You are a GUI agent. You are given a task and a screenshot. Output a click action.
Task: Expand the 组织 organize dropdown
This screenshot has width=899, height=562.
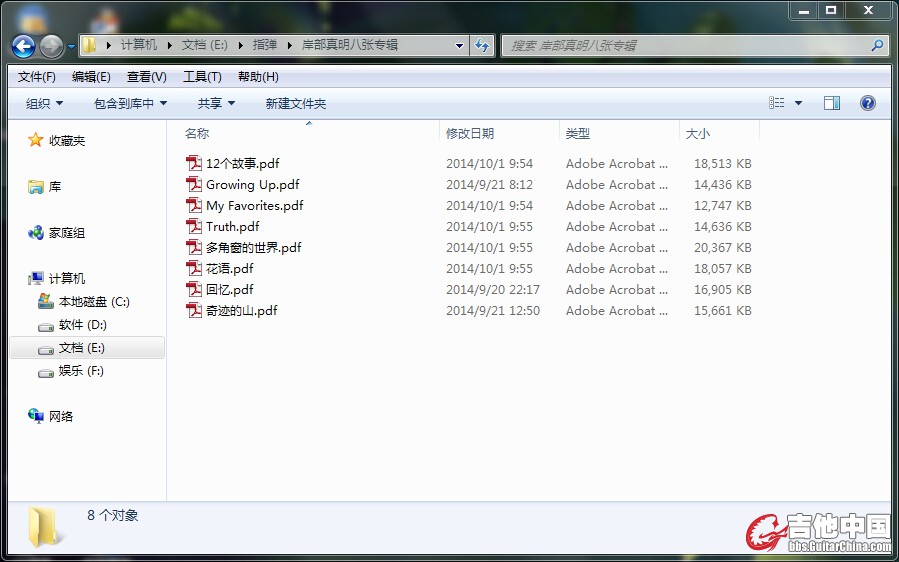coord(44,103)
